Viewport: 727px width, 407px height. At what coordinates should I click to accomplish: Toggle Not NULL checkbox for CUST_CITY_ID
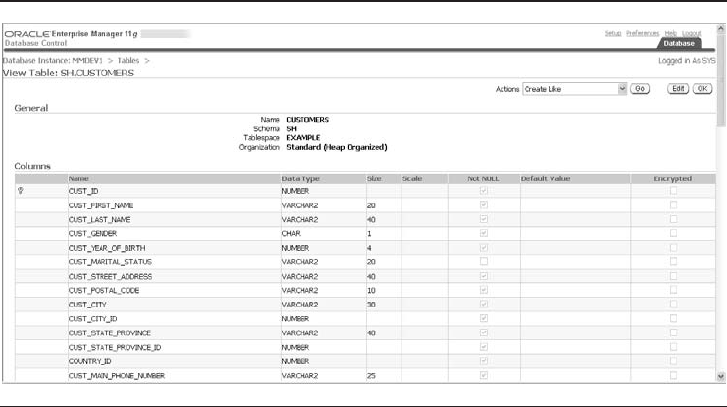click(x=484, y=318)
